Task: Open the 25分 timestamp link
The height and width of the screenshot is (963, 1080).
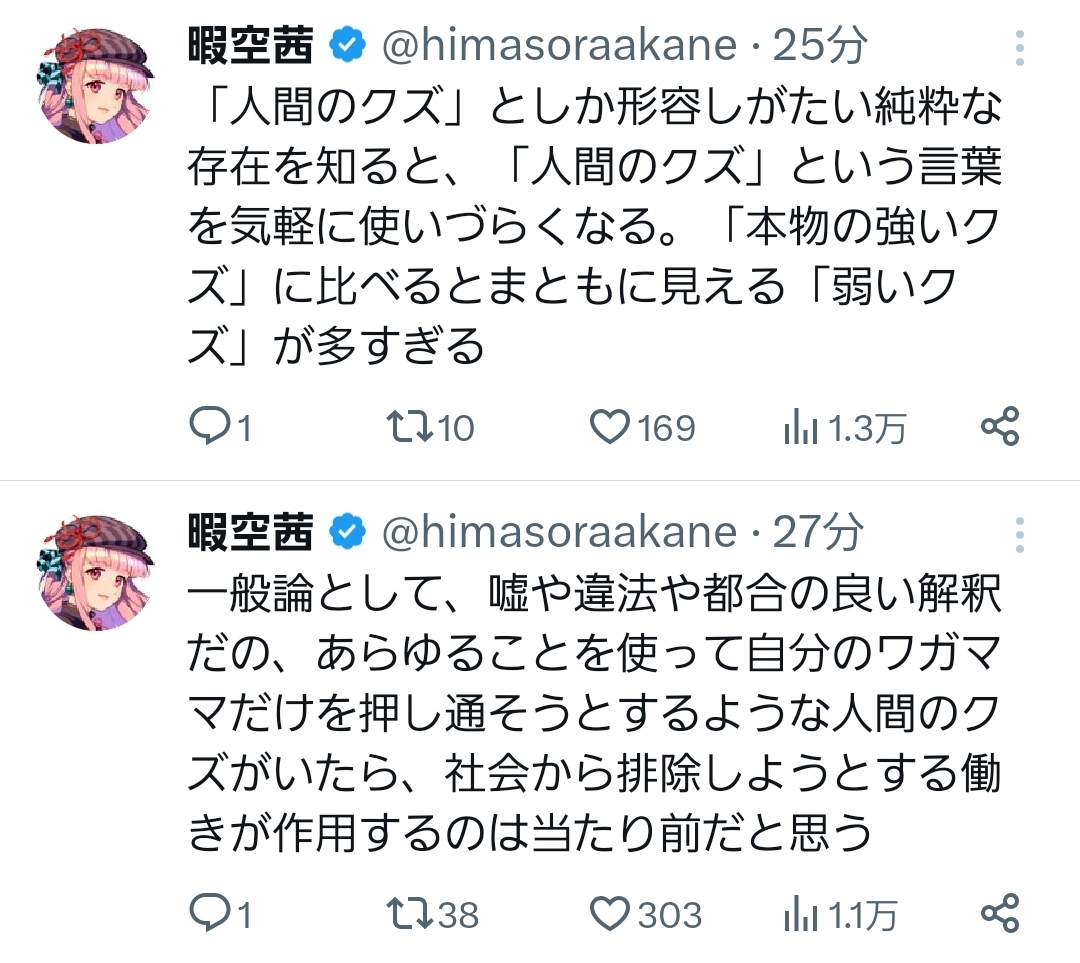Action: click(821, 46)
